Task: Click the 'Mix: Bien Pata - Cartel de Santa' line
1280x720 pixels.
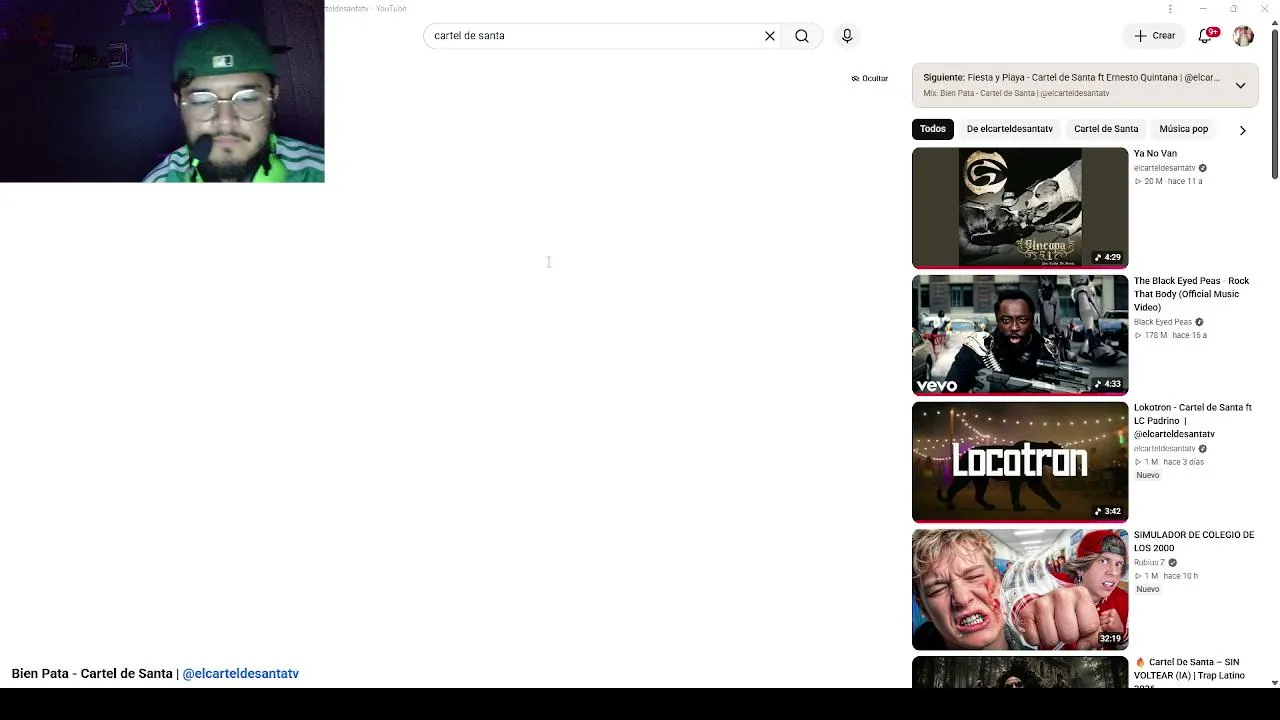Action: (x=1016, y=94)
